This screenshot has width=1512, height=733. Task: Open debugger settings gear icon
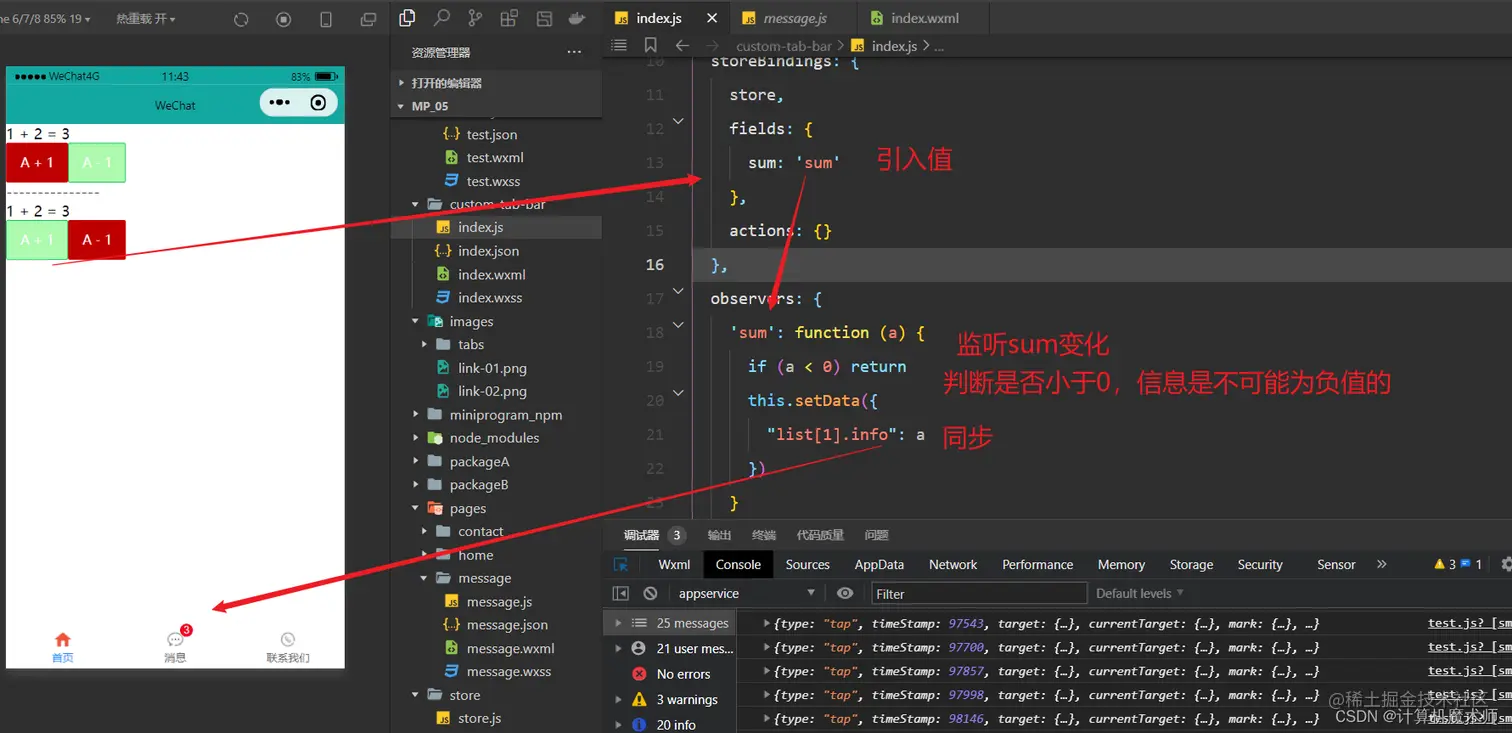pos(1506,565)
